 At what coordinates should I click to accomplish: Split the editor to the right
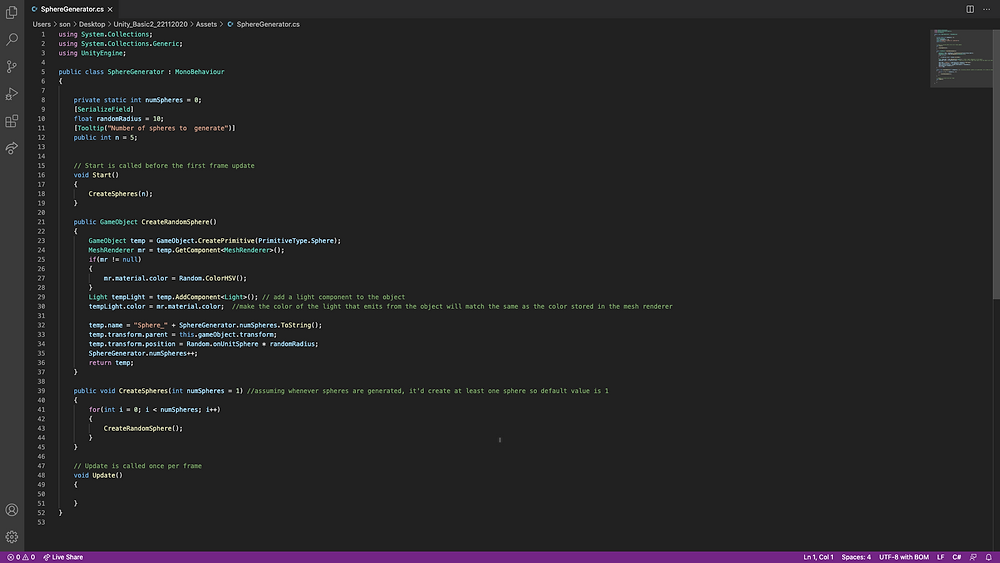pos(969,9)
